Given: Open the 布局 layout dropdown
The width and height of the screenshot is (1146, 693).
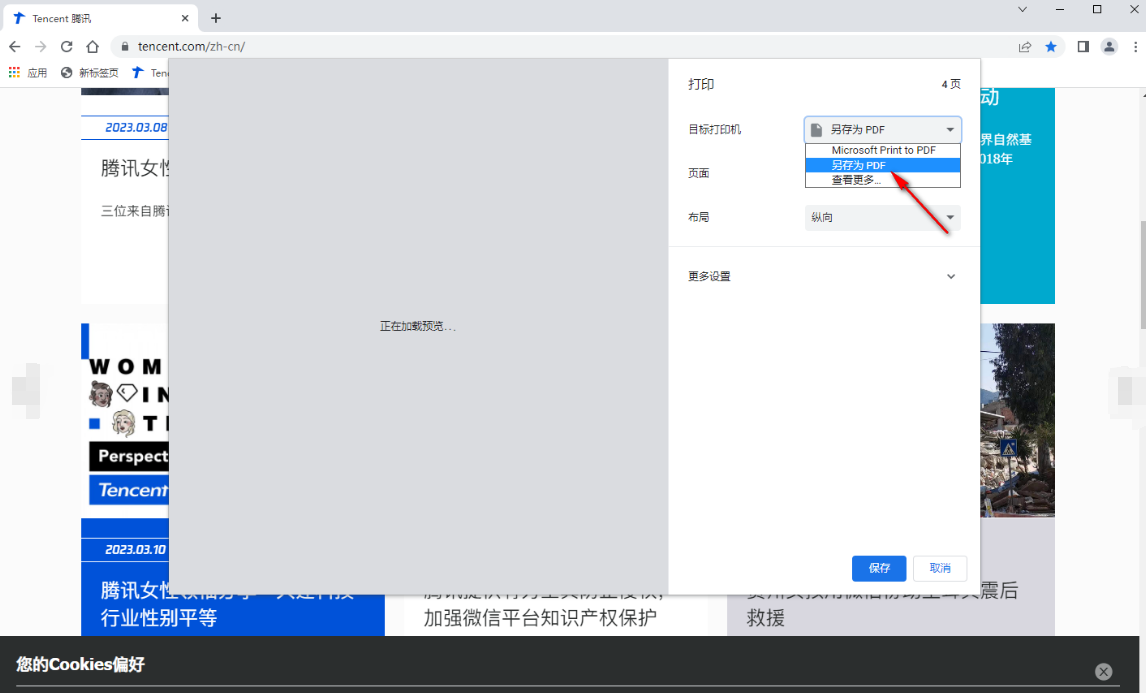Looking at the screenshot, I should [x=881, y=217].
